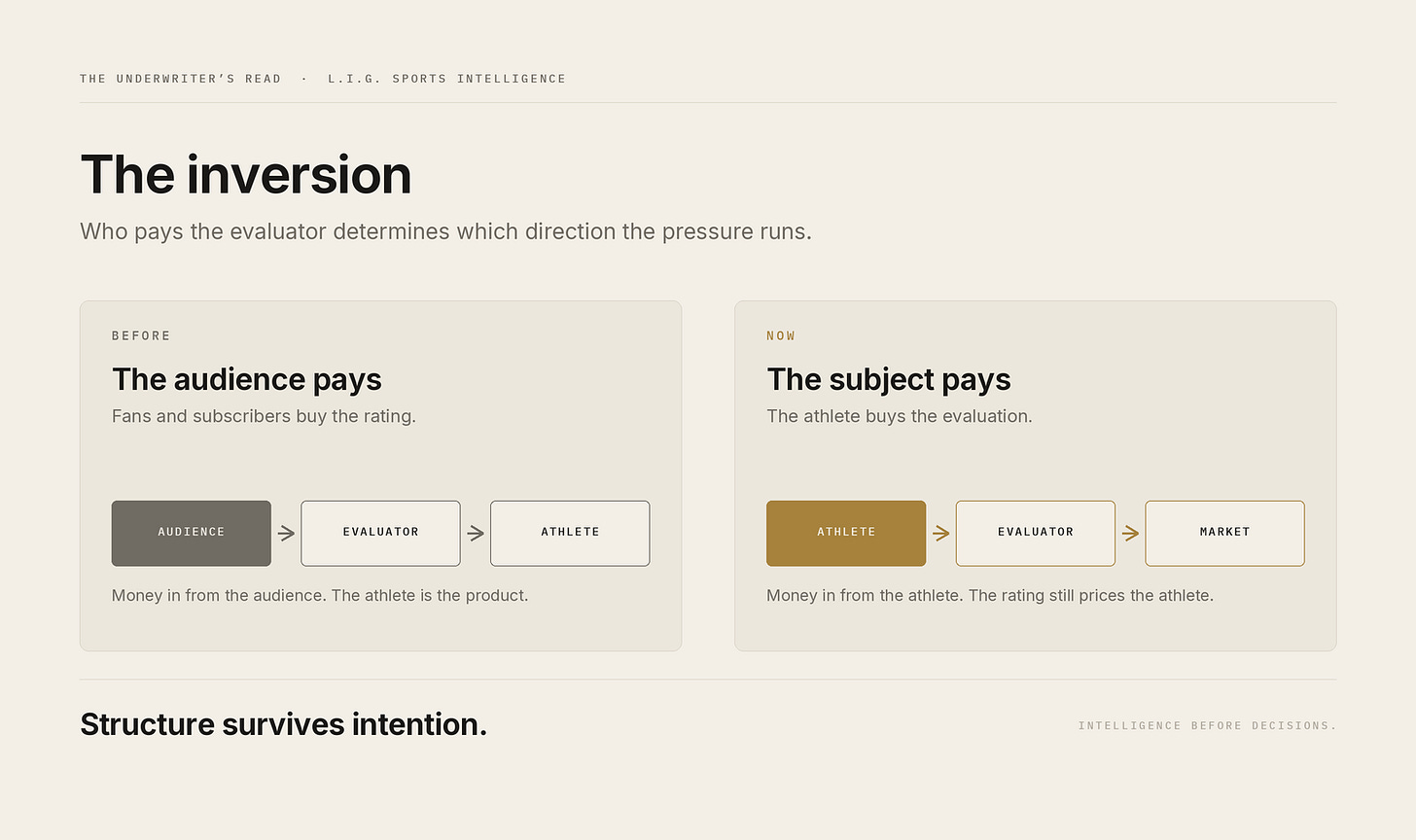Click the gold NOW label
The width and height of the screenshot is (1416, 840).
click(781, 336)
